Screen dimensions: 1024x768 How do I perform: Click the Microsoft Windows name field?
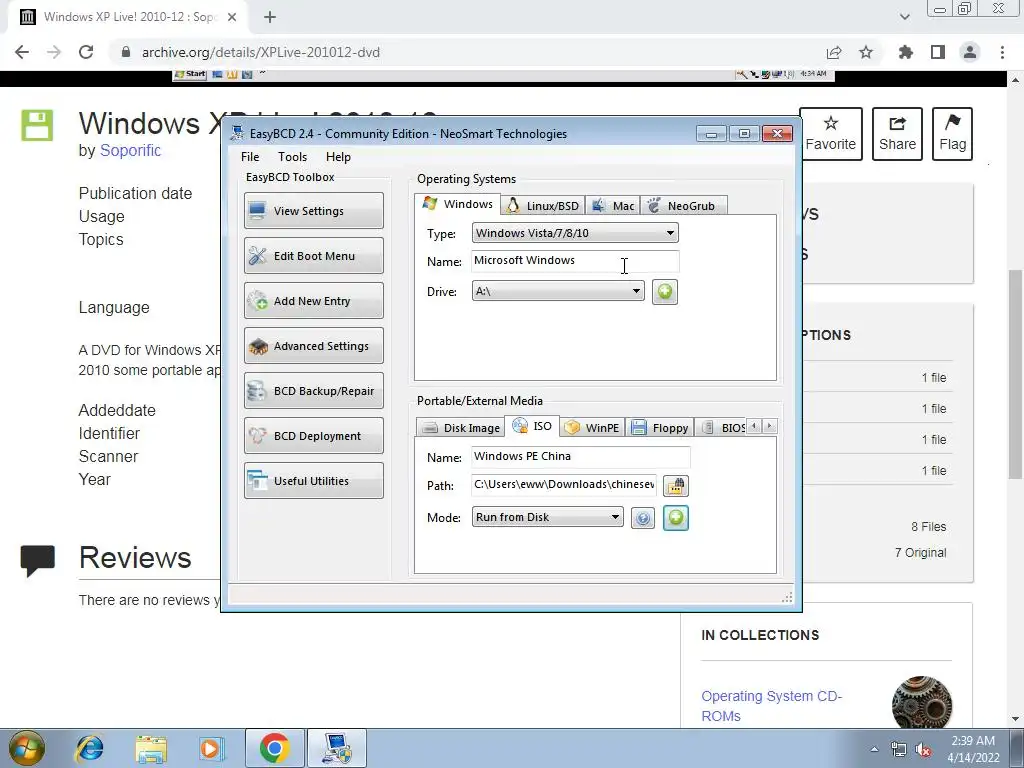tap(575, 261)
